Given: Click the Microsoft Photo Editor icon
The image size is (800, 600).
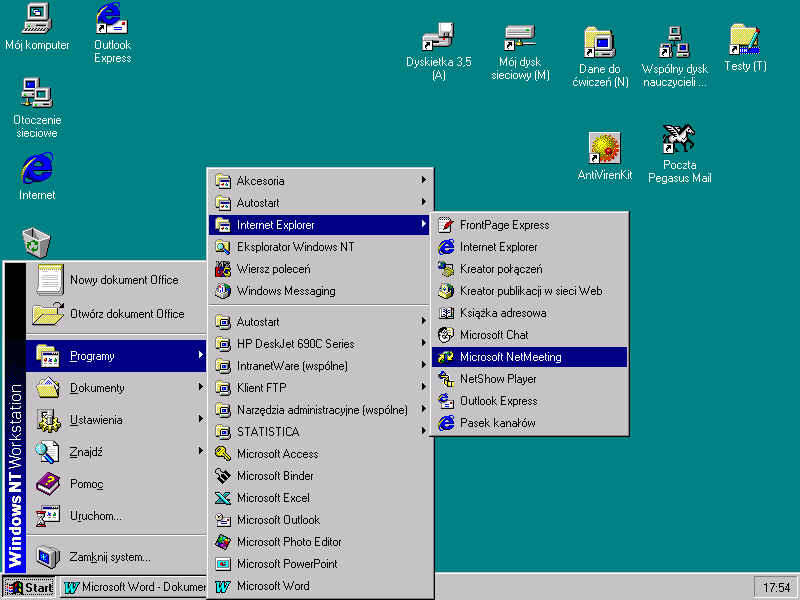Looking at the screenshot, I should click(223, 542).
